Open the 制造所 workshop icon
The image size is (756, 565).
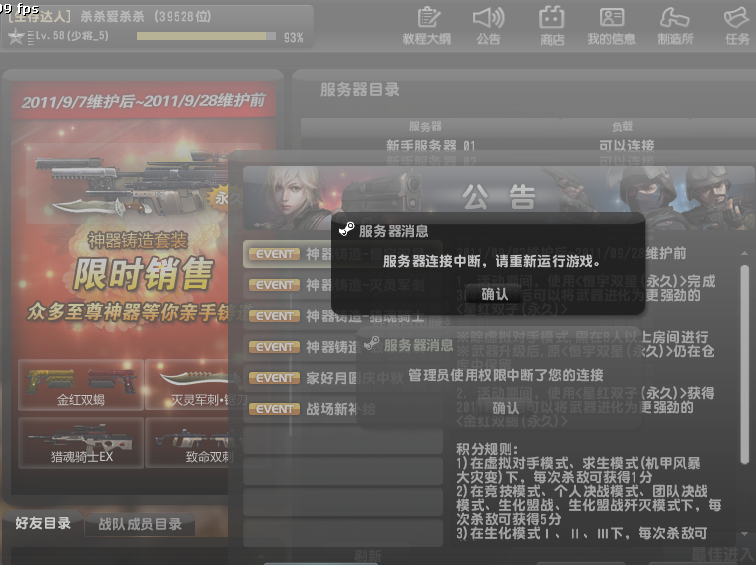(x=675, y=26)
